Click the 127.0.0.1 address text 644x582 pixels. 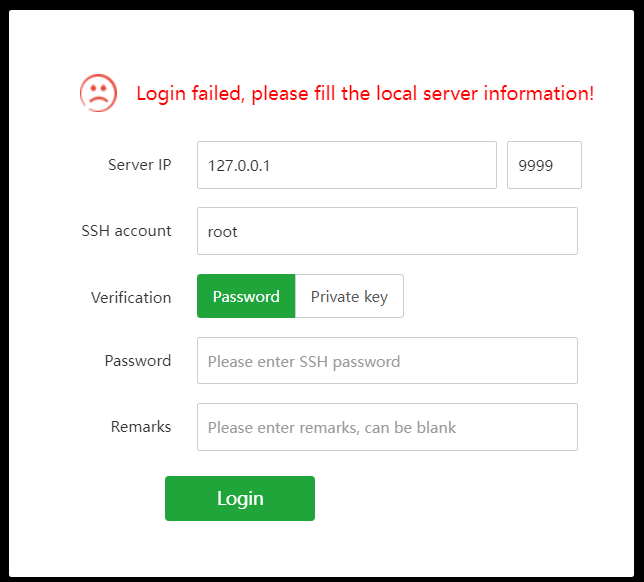click(239, 166)
